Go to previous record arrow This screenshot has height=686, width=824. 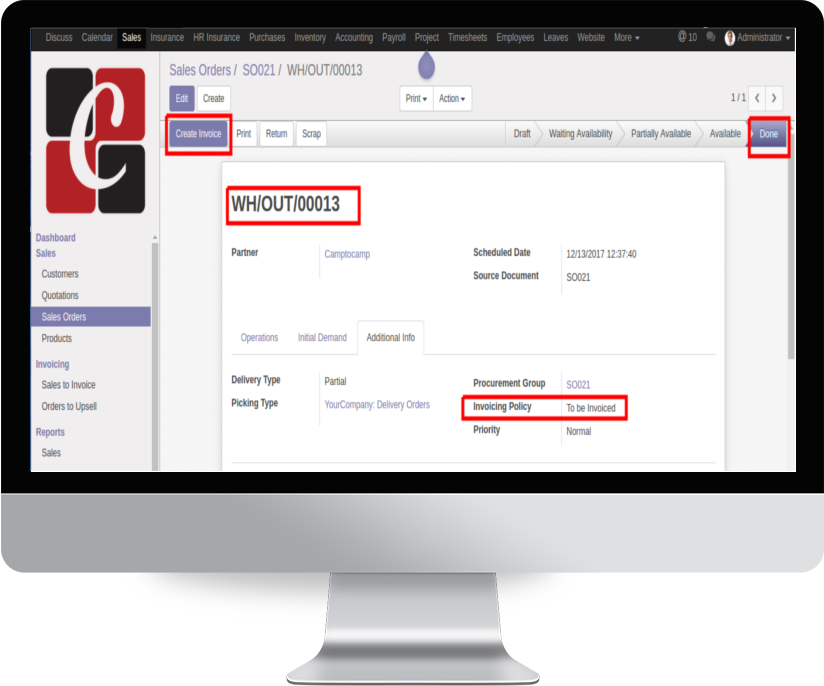[757, 98]
